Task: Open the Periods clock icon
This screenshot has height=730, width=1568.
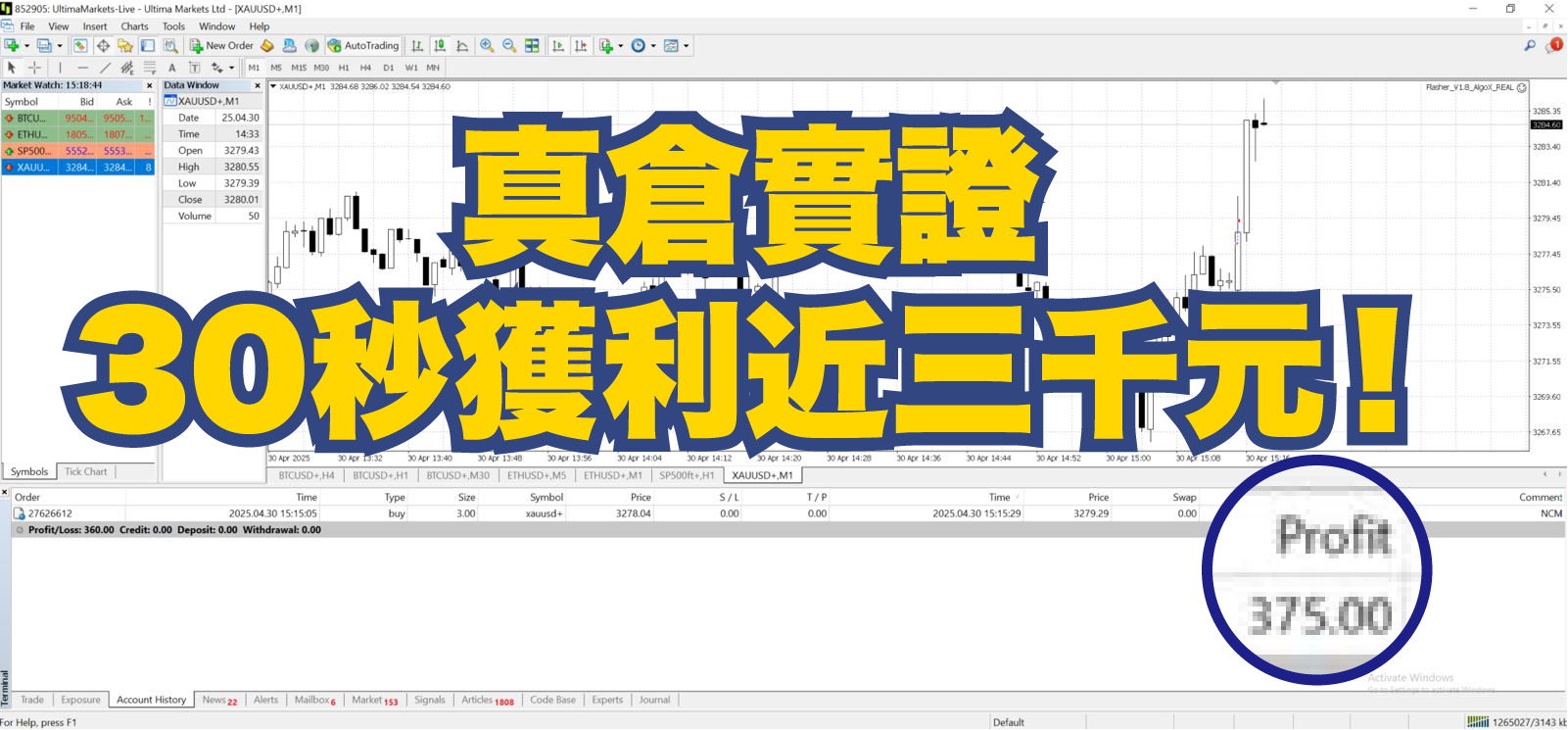Action: 639,45
